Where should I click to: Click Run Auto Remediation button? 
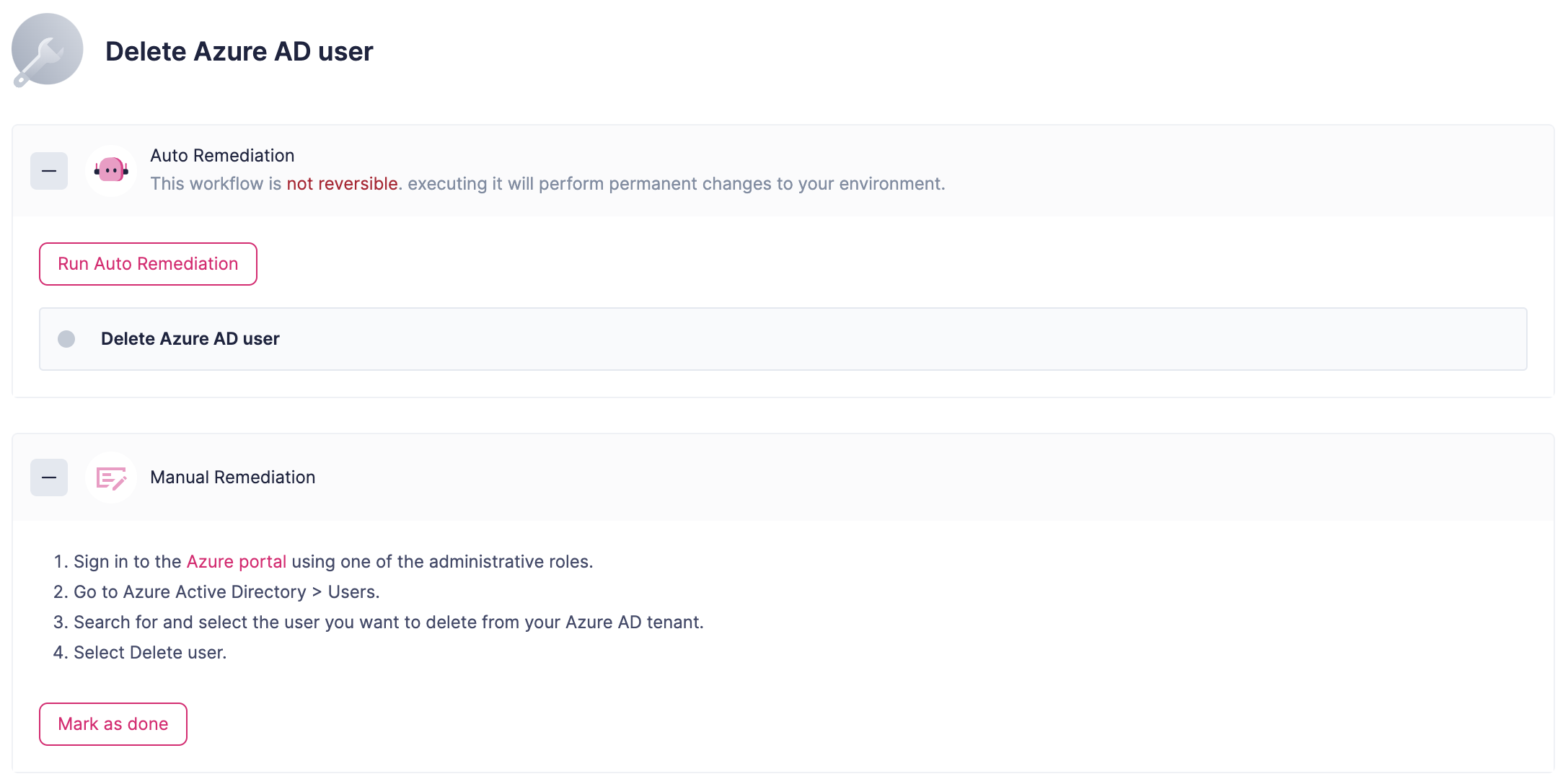point(148,264)
